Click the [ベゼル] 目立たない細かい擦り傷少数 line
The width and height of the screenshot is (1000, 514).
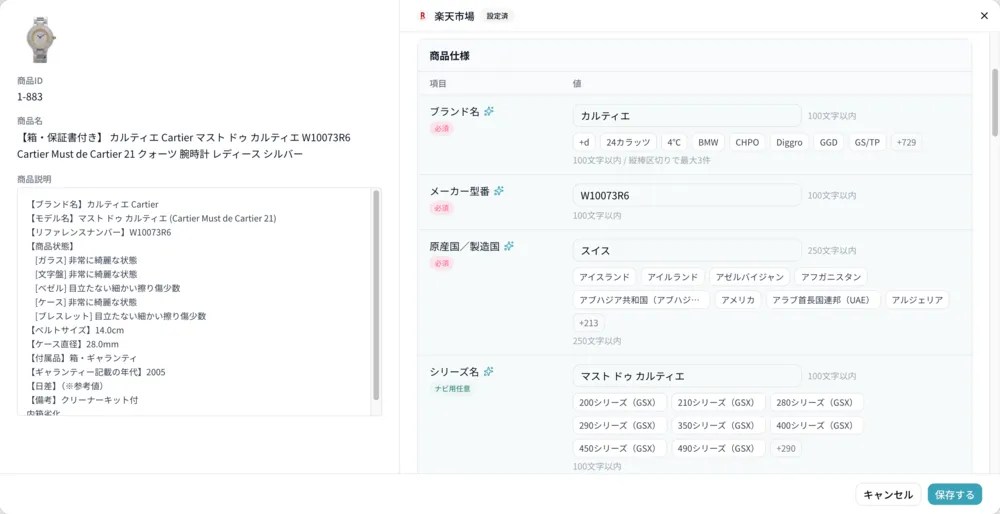click(x=107, y=288)
